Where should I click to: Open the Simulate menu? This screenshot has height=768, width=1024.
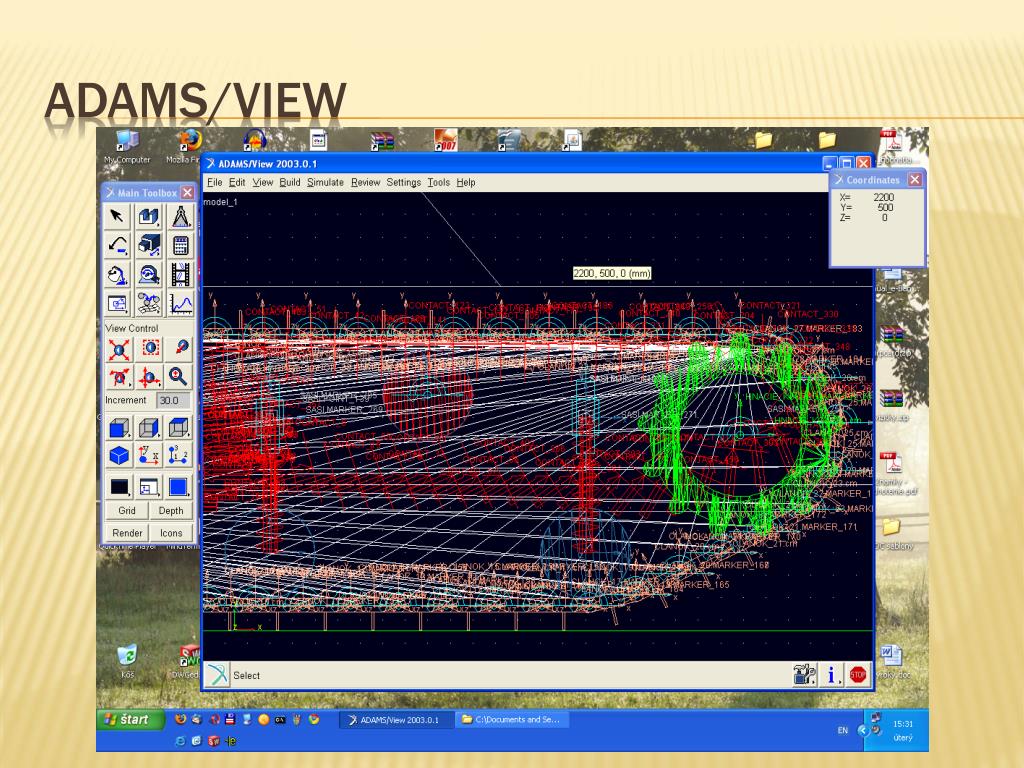(x=325, y=182)
